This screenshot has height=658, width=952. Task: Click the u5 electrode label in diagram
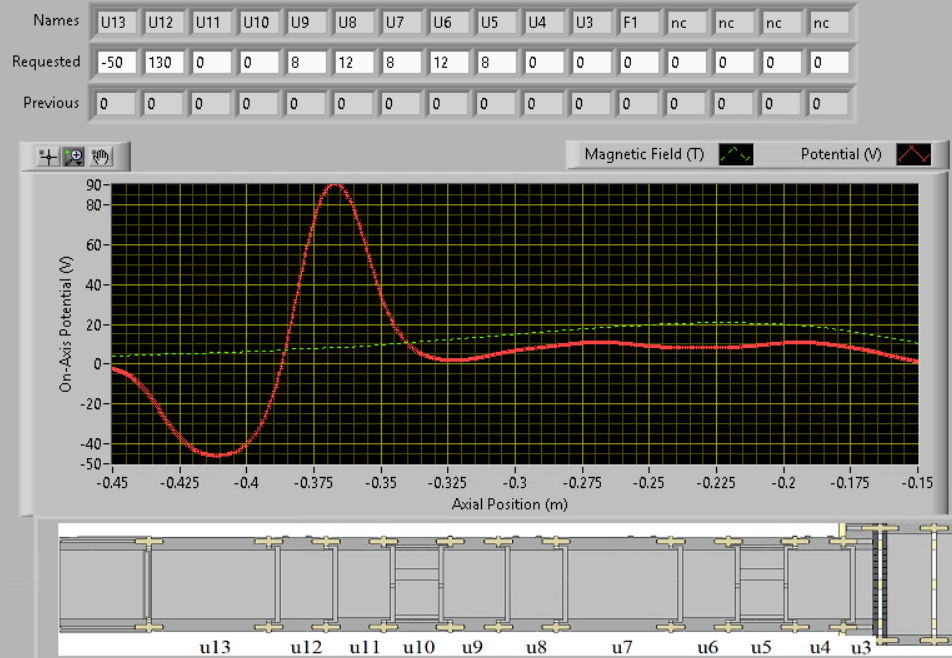click(x=761, y=647)
